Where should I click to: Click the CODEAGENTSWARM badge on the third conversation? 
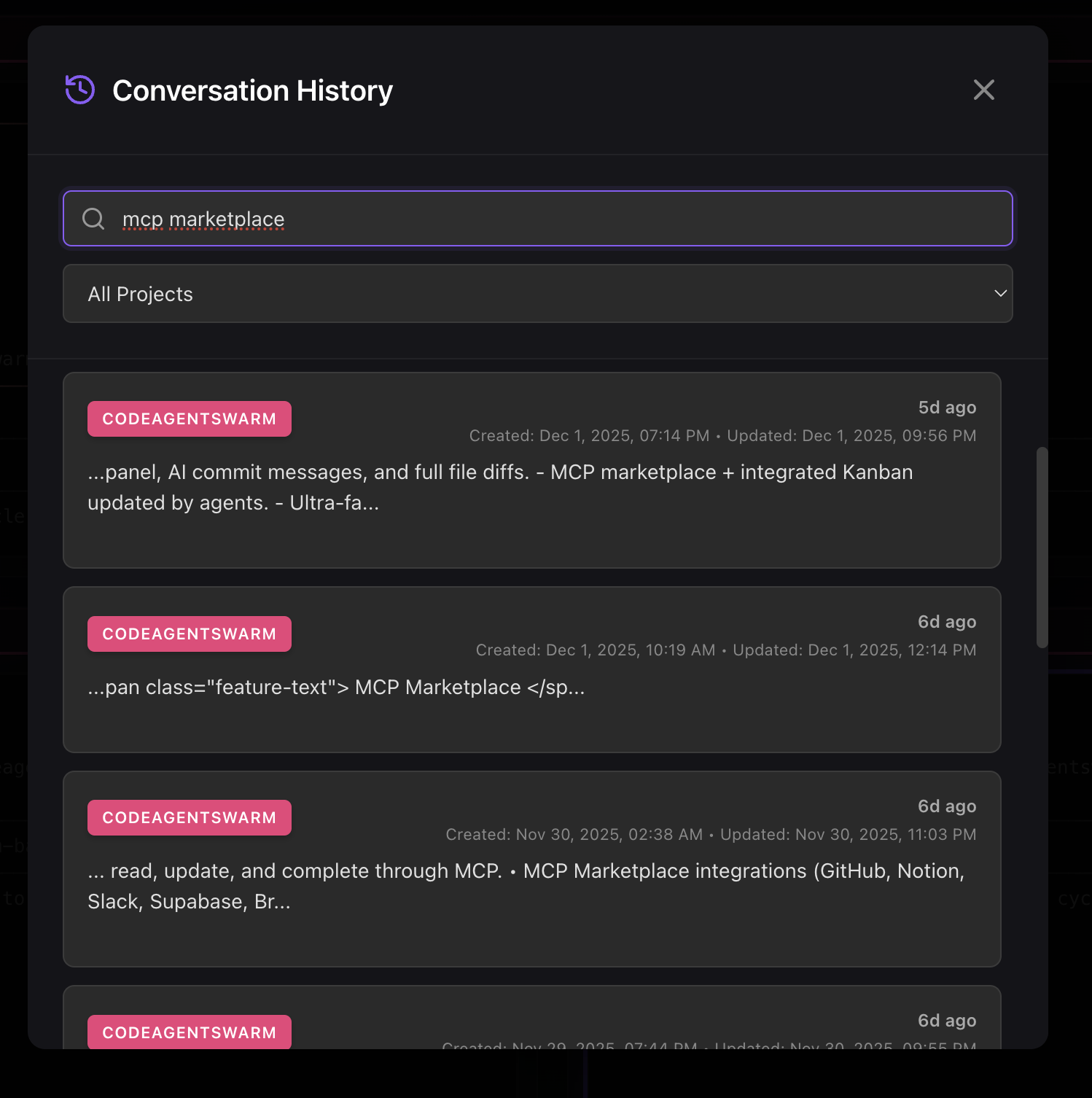tap(189, 817)
